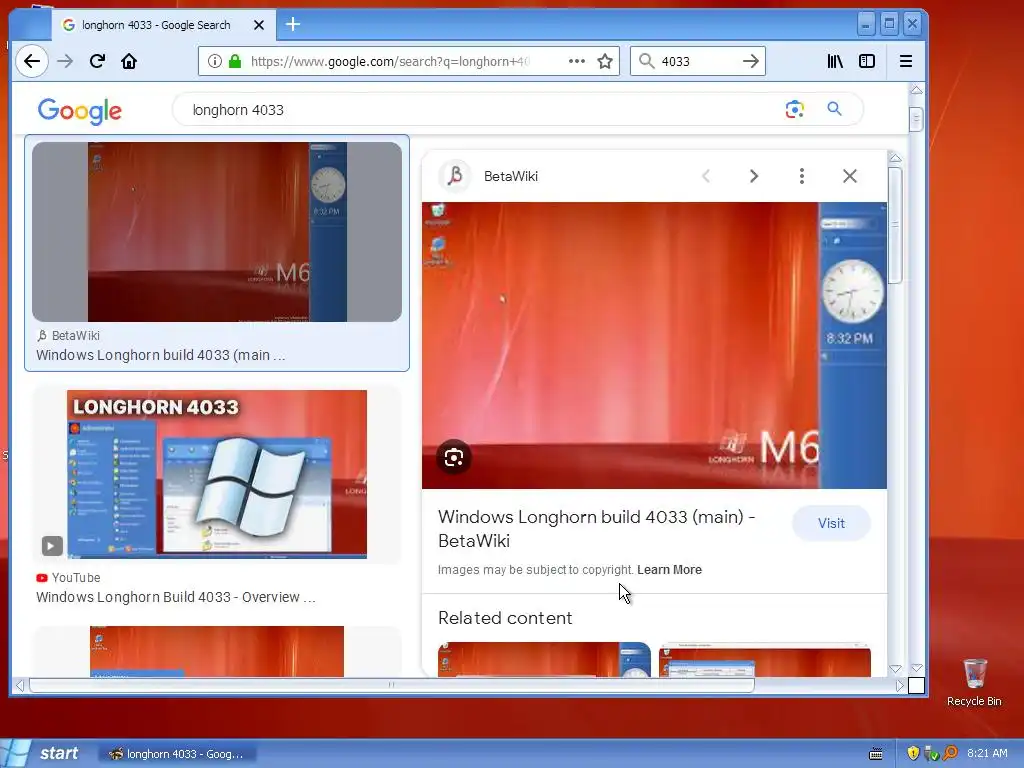Screen dimensions: 1024x768
Task: Click 'Windows Longhorn build 4033 (main ...' result title
Action: [161, 355]
